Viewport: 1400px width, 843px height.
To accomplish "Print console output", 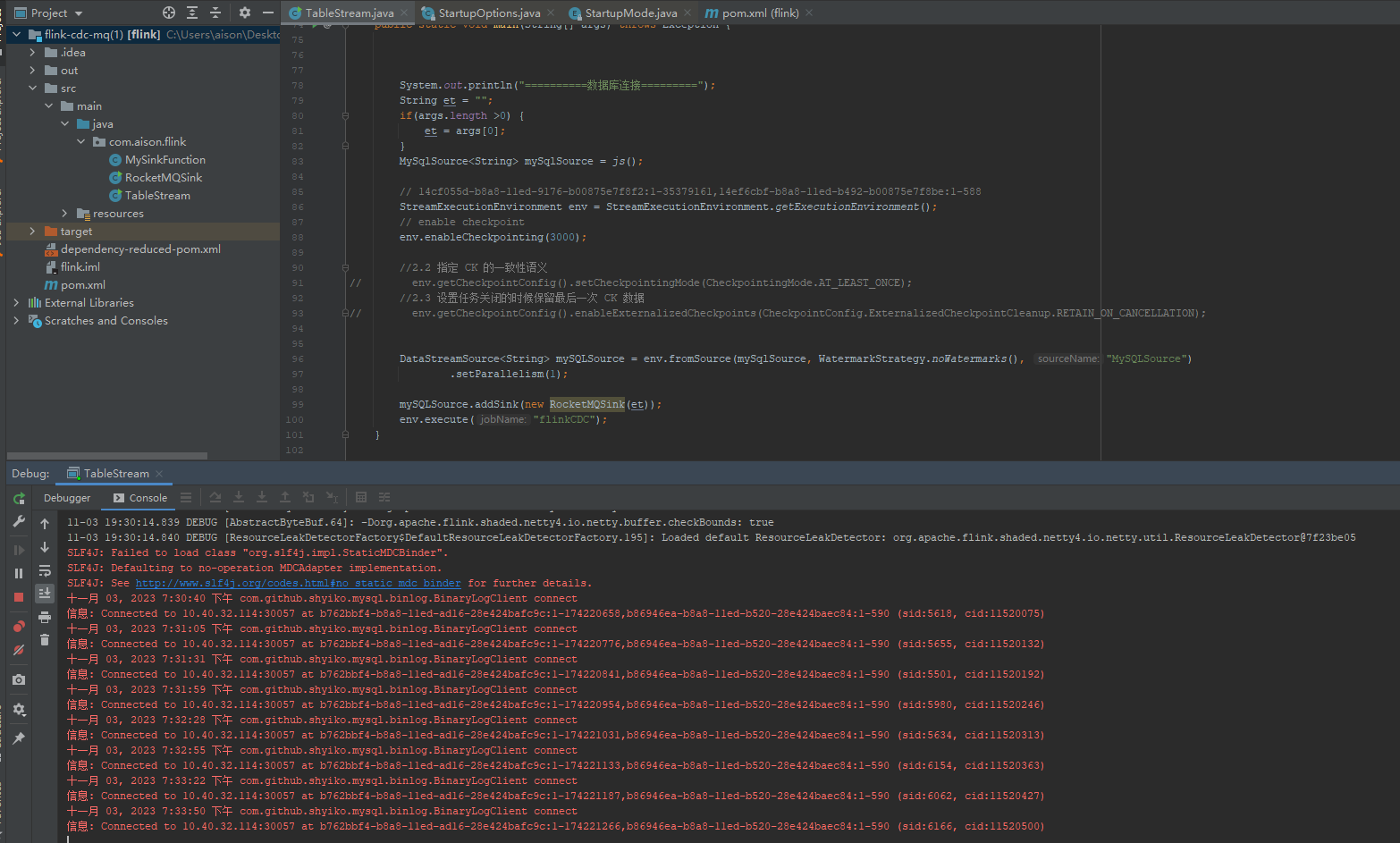I will pos(45,617).
